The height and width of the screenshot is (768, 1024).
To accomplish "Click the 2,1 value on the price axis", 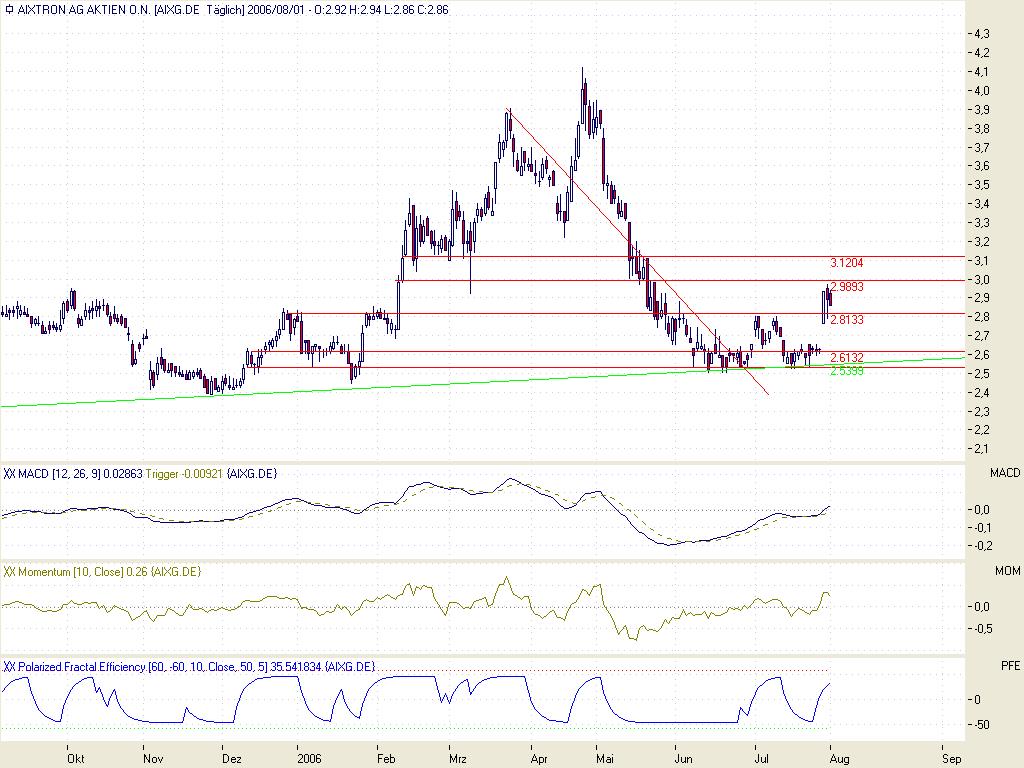I will [x=982, y=449].
